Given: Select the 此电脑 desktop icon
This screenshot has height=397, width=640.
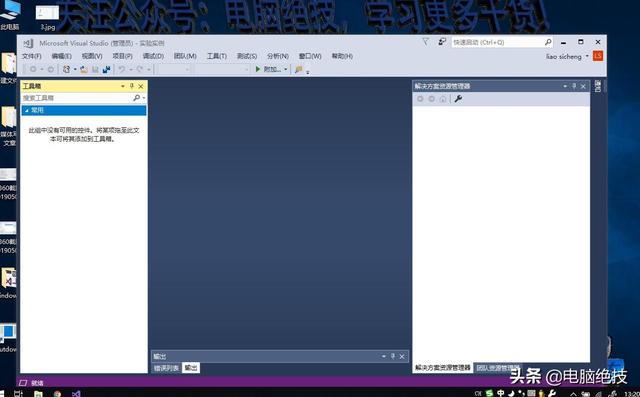Looking at the screenshot, I should click(x=10, y=16).
